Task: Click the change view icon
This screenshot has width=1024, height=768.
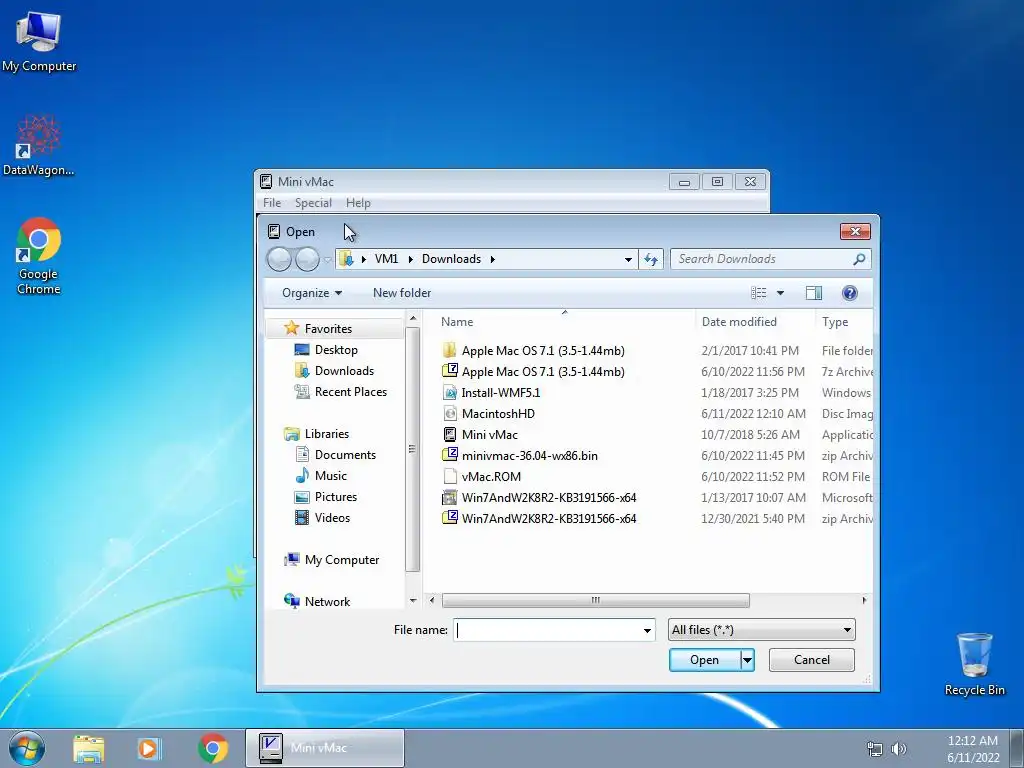Action: coord(758,293)
